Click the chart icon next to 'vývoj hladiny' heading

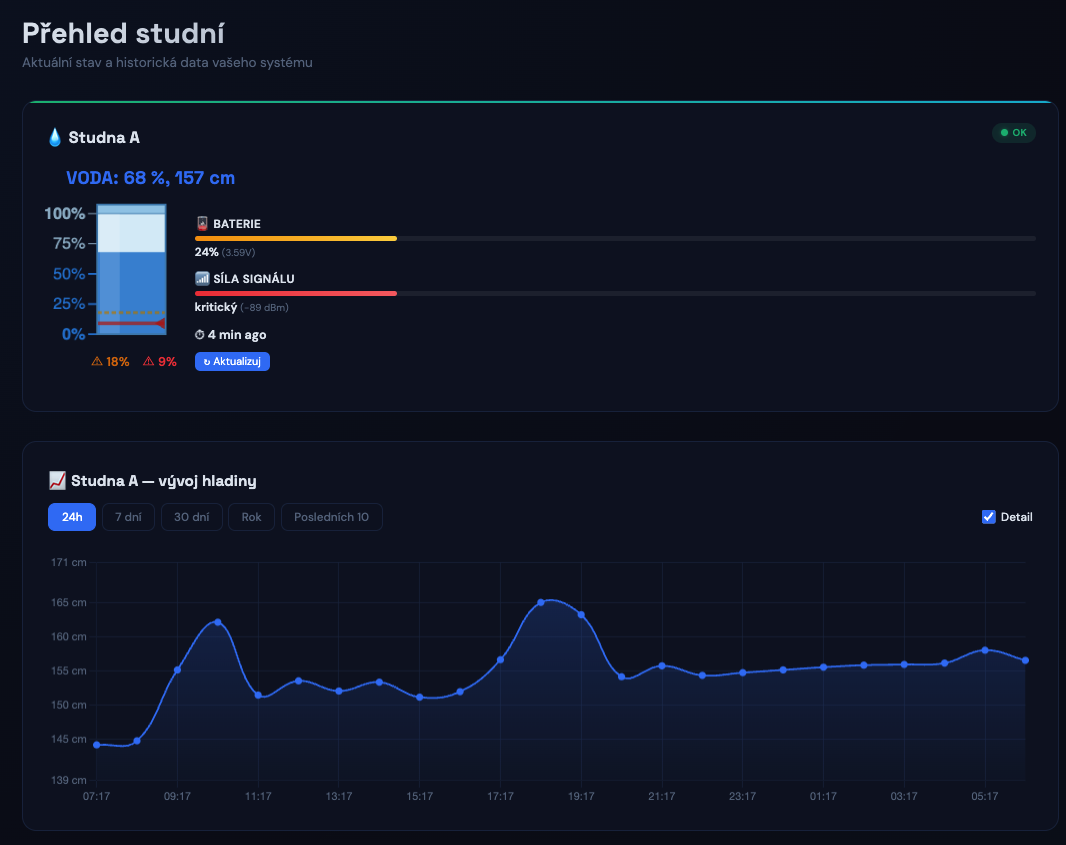click(x=57, y=480)
